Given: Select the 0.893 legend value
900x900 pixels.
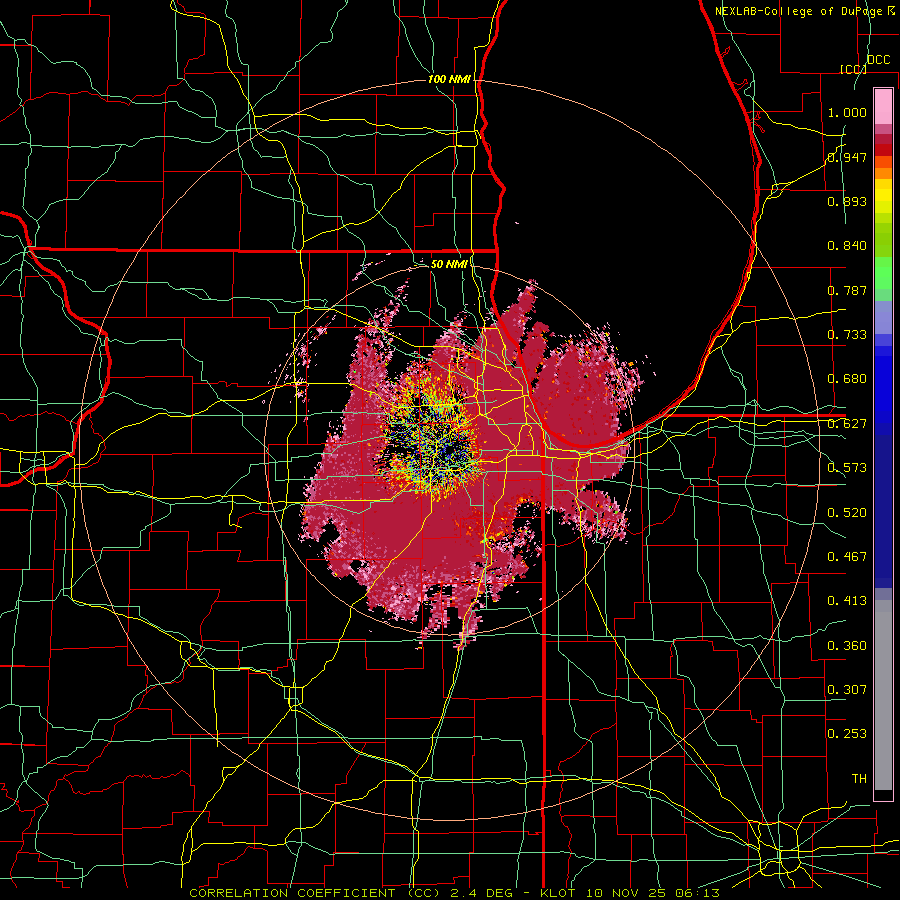Looking at the screenshot, I should click(847, 201).
